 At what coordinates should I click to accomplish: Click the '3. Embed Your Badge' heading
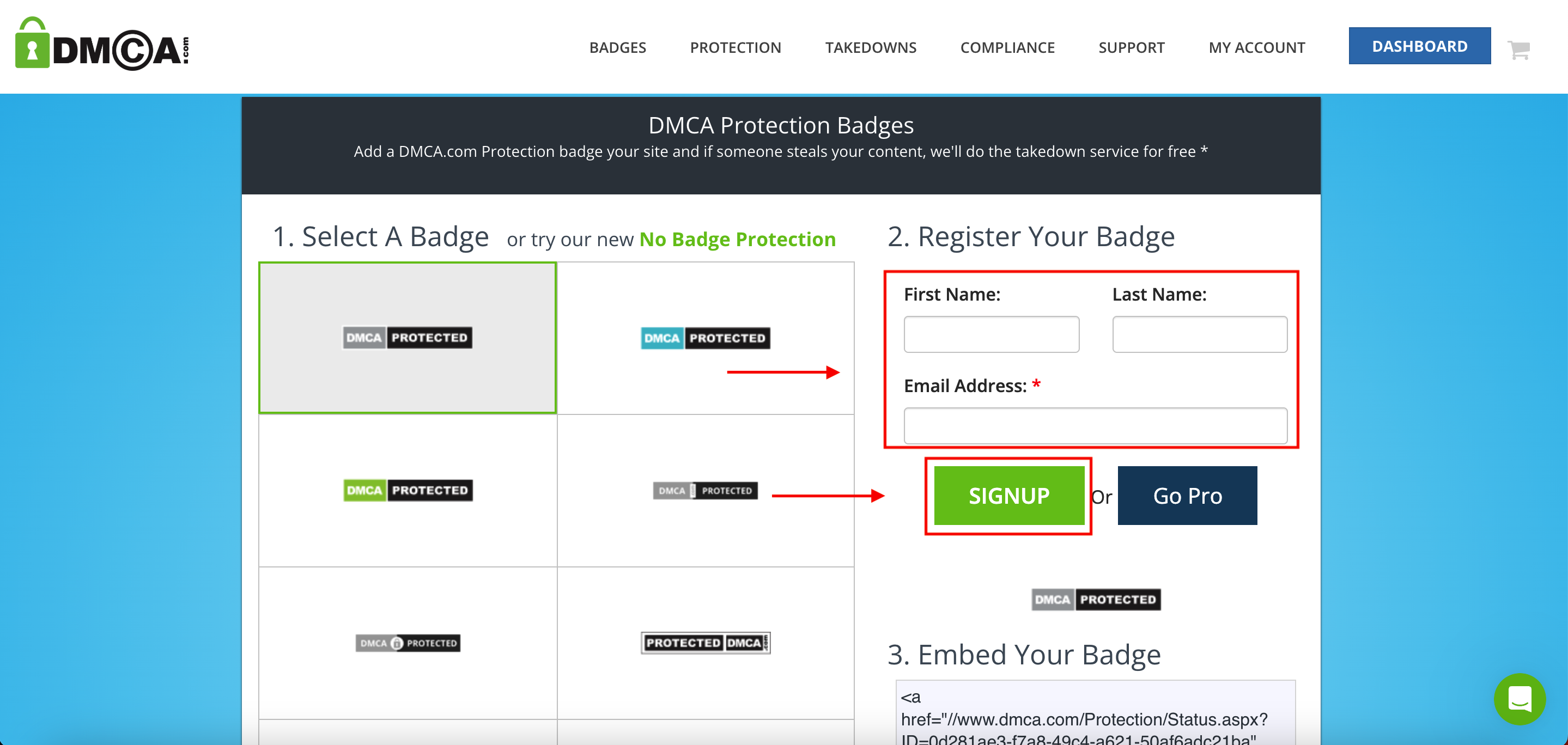1024,654
